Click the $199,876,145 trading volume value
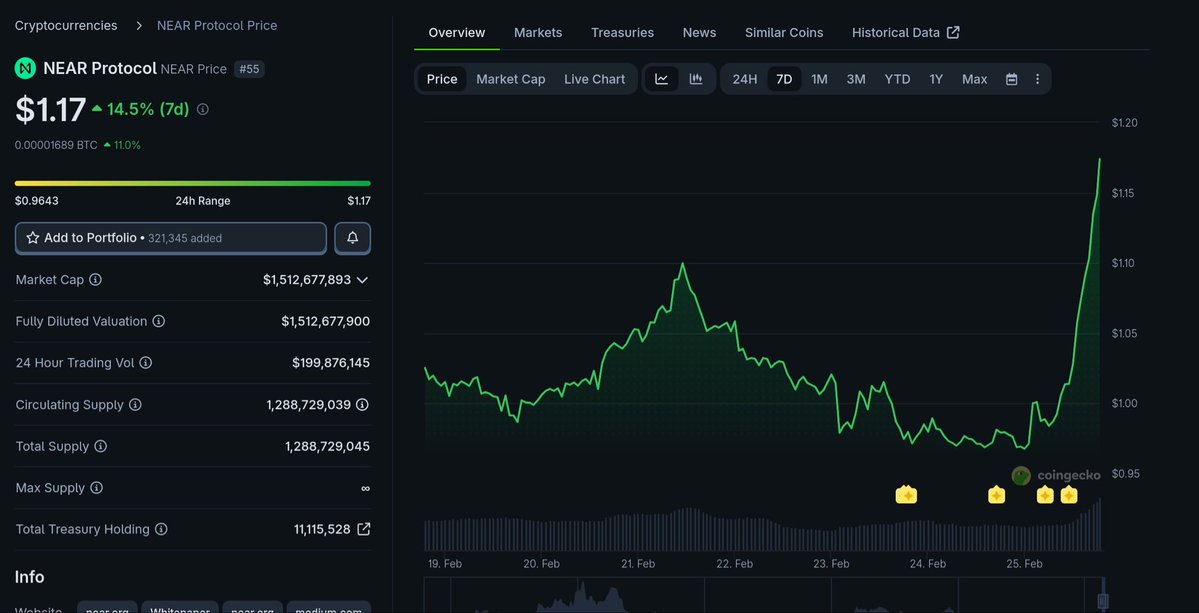 point(330,362)
